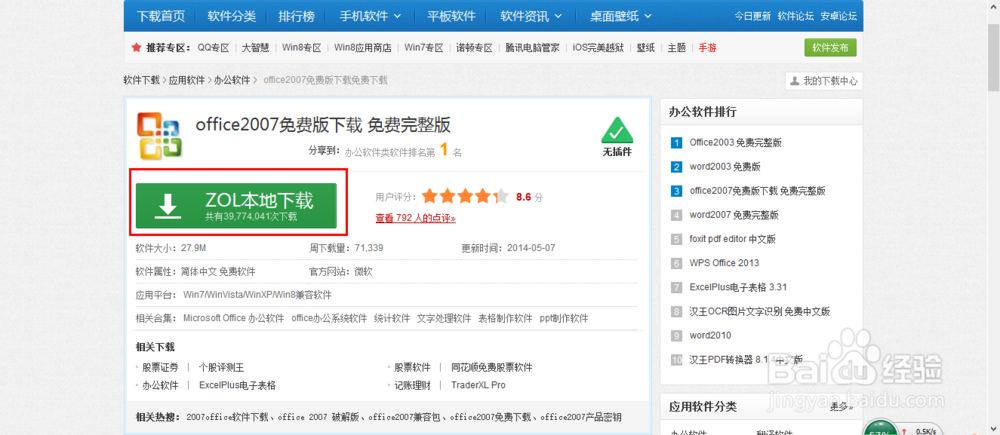The image size is (1000, 435).
Task: Click the five-star user rating
Action: pyautogui.click(x=465, y=196)
